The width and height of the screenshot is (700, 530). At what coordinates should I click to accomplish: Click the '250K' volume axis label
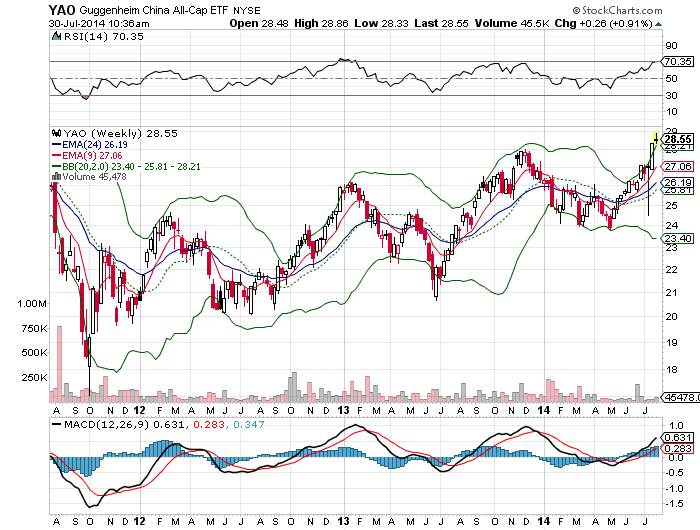pos(34,378)
